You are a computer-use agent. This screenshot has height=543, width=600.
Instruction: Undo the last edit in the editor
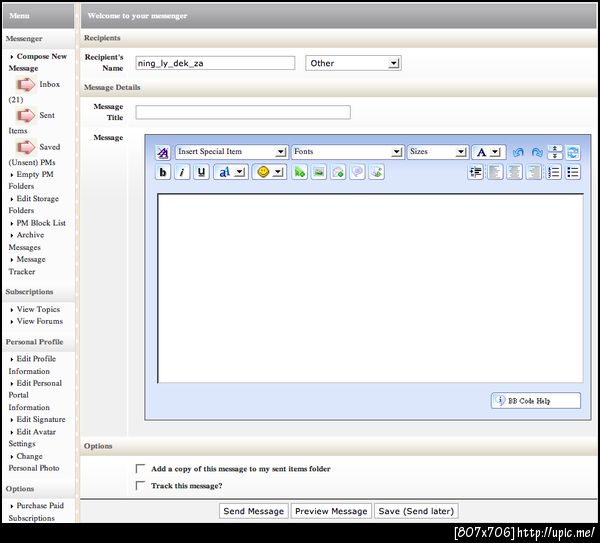pos(518,152)
